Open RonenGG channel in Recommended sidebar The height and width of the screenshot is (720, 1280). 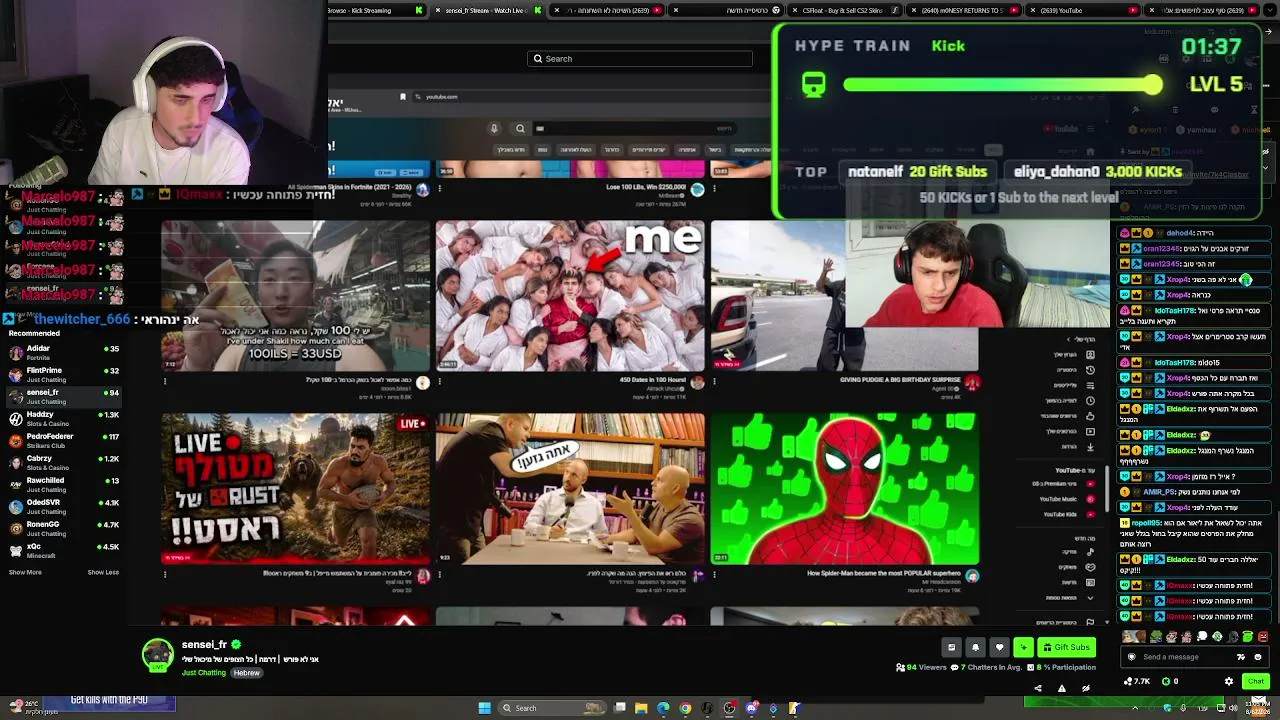tap(64, 529)
